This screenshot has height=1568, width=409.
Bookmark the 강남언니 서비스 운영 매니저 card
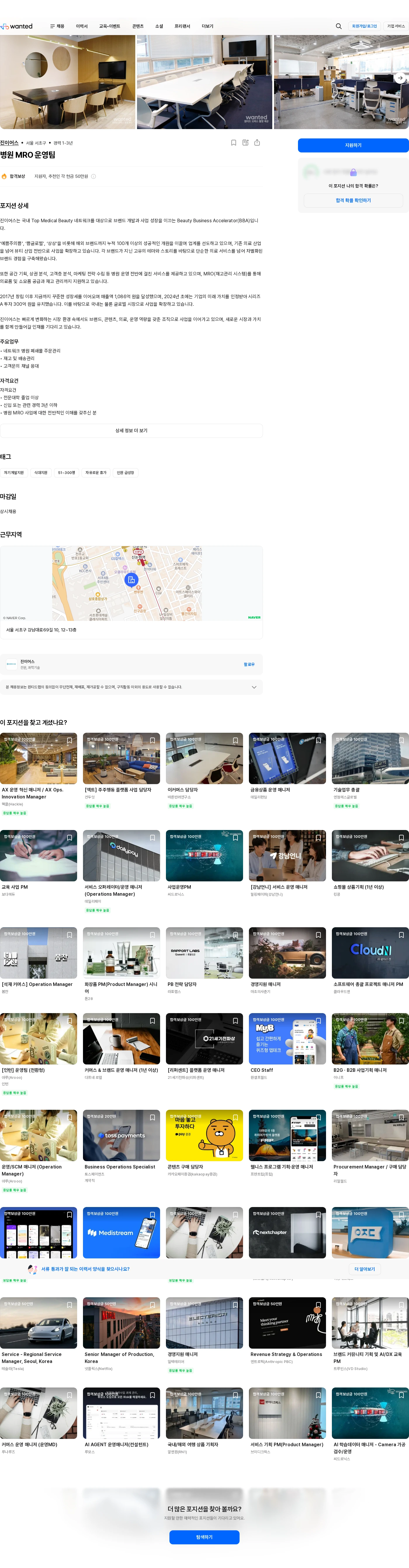318,838
